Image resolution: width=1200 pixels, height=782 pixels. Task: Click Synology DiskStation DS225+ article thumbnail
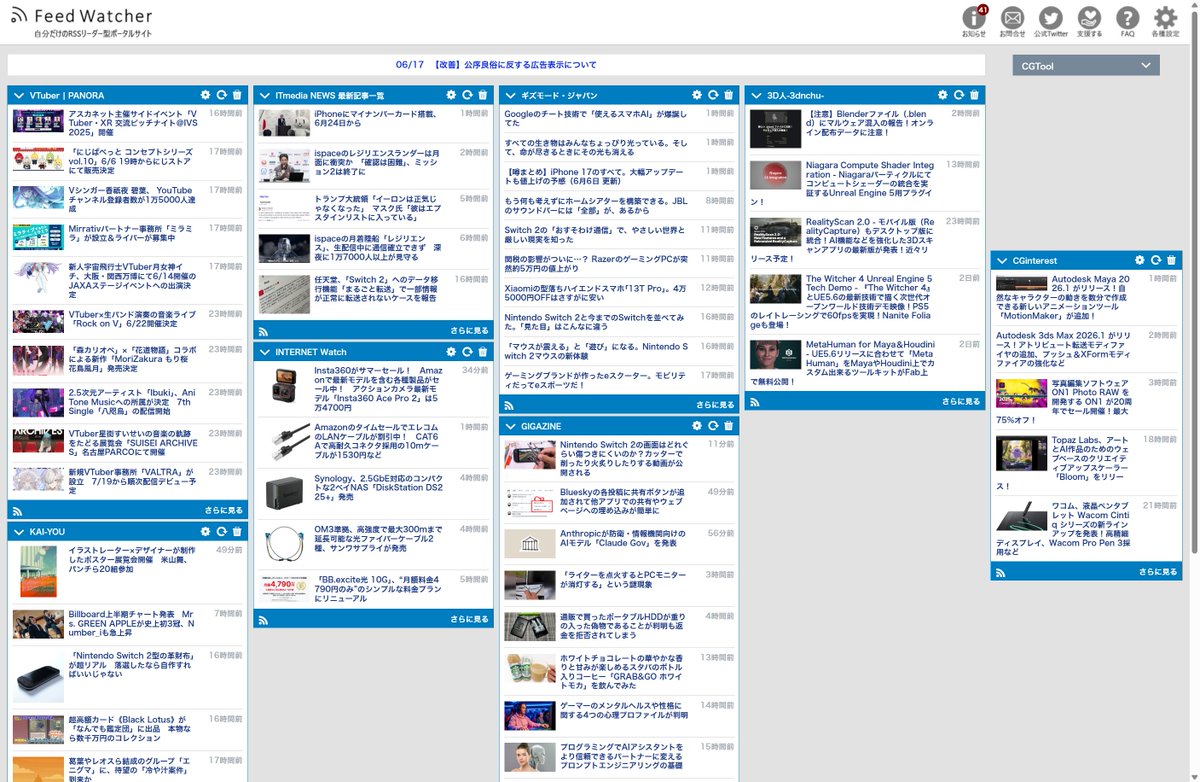(284, 493)
